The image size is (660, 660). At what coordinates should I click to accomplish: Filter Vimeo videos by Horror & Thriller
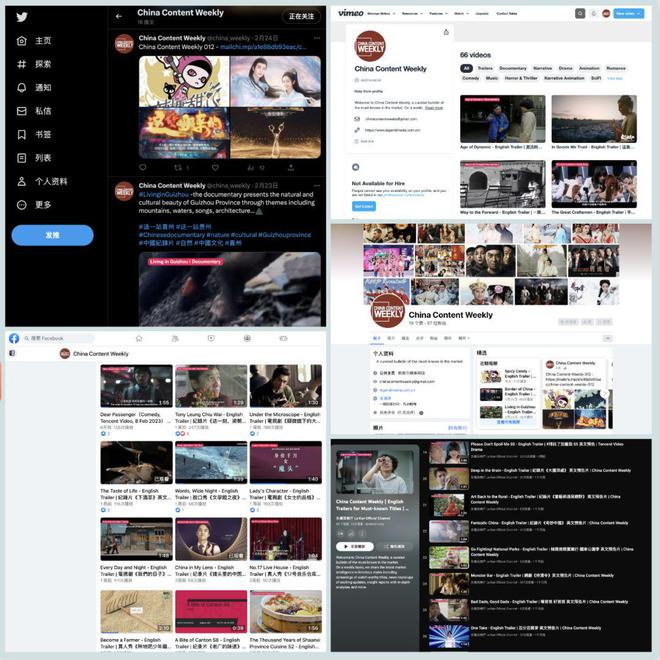click(x=521, y=78)
